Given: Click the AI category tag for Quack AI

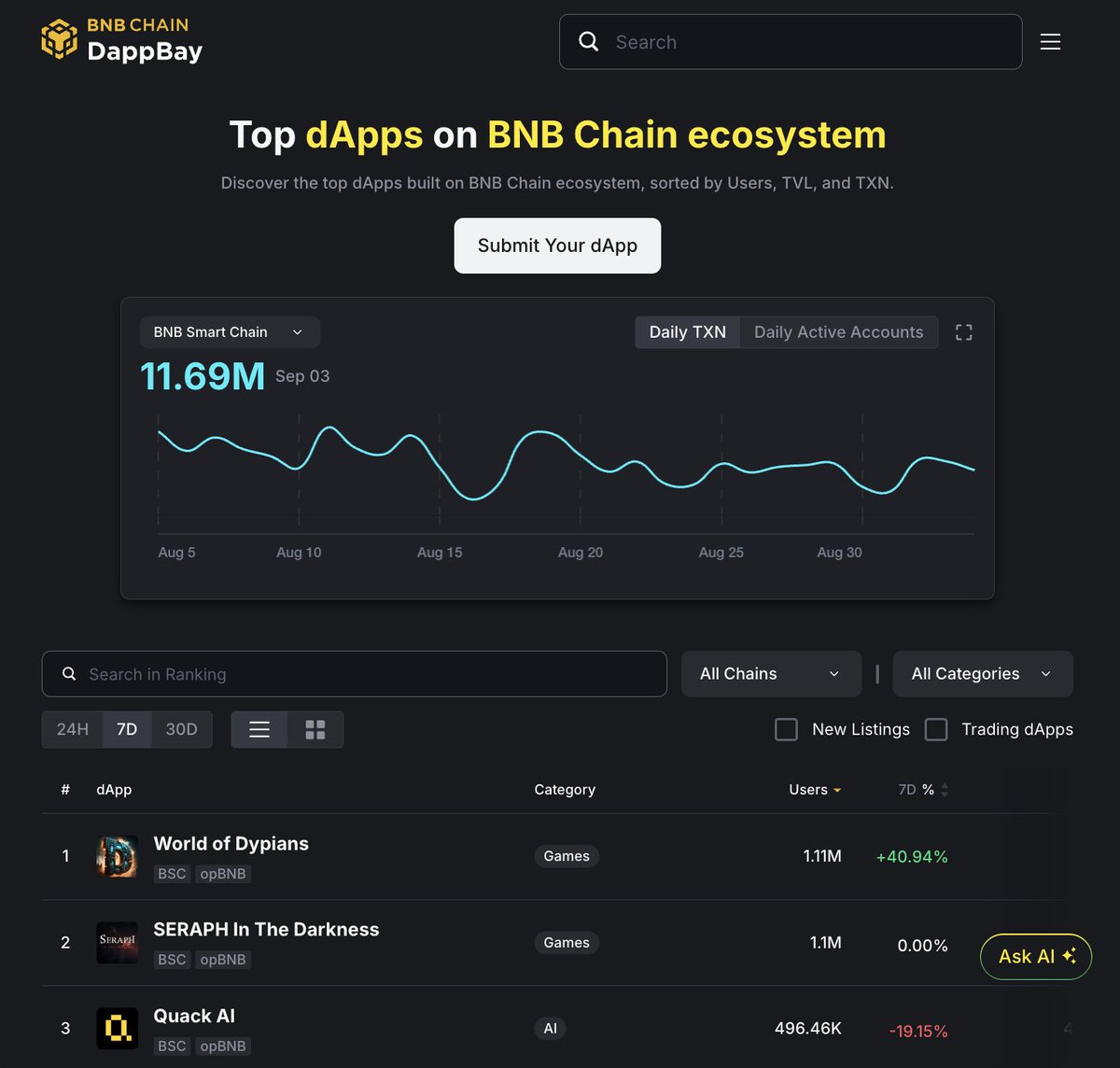Looking at the screenshot, I should tap(551, 1029).
